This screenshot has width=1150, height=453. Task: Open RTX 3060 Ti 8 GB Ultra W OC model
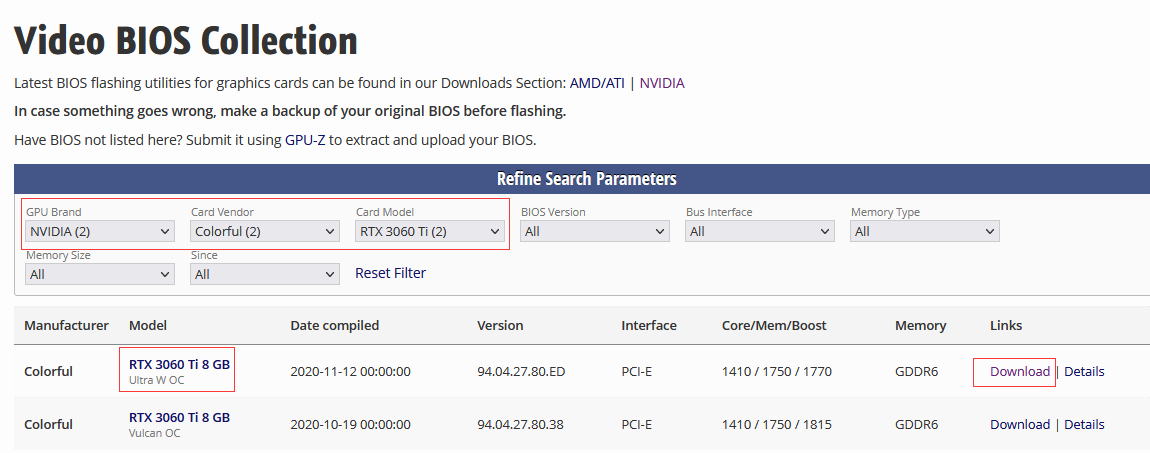(x=179, y=364)
